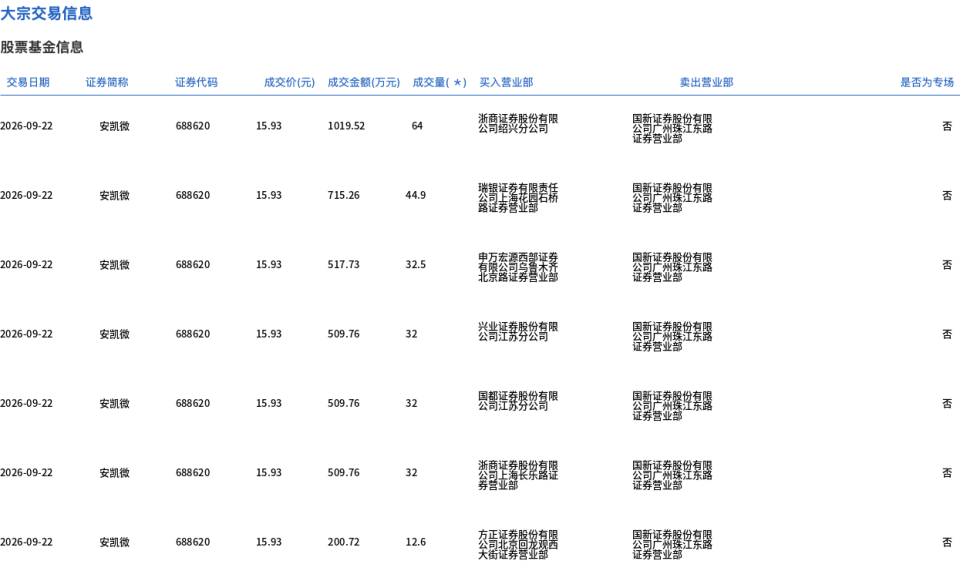Select buyer 瑞银证券有限责任公司上海花园石桥路证券营业部
This screenshot has height=581, width=960.
(x=518, y=198)
